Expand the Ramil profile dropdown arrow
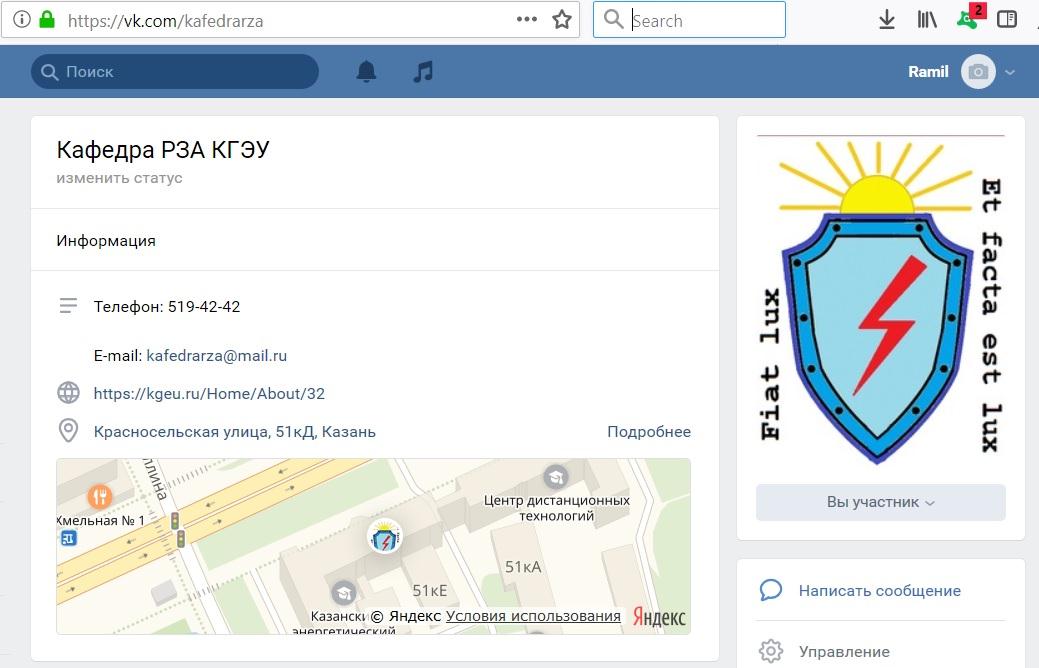Image resolution: width=1039 pixels, height=668 pixels. click(1010, 72)
